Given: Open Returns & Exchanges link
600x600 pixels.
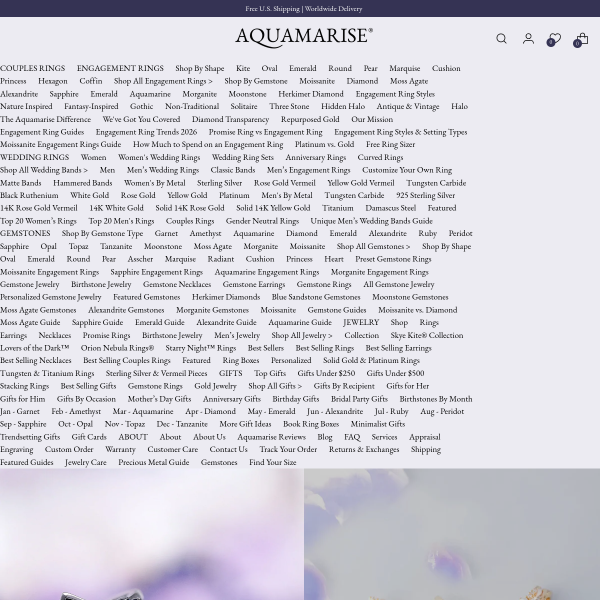Looking at the screenshot, I should (364, 449).
